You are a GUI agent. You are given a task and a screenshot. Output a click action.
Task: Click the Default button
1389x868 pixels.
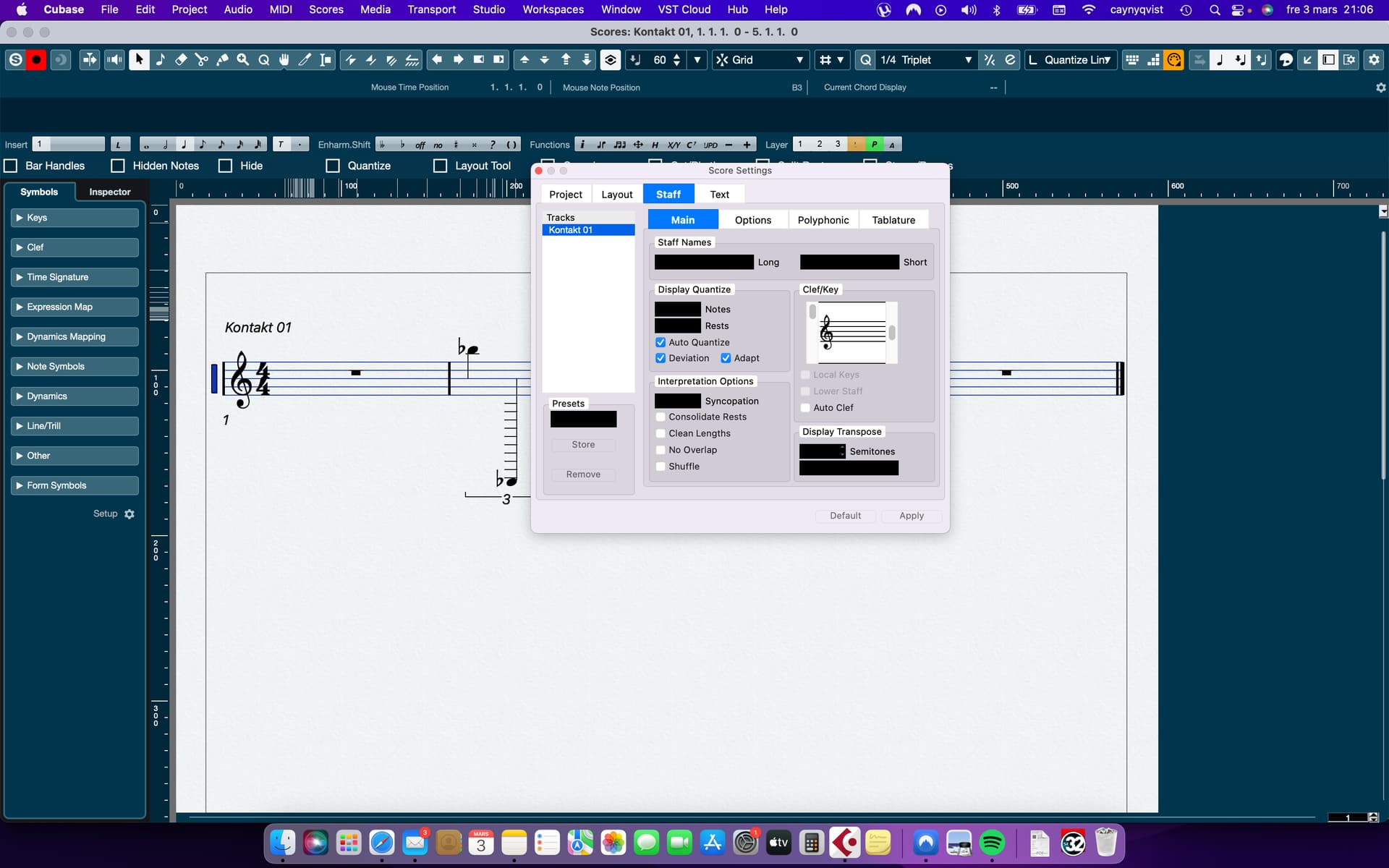click(x=845, y=516)
